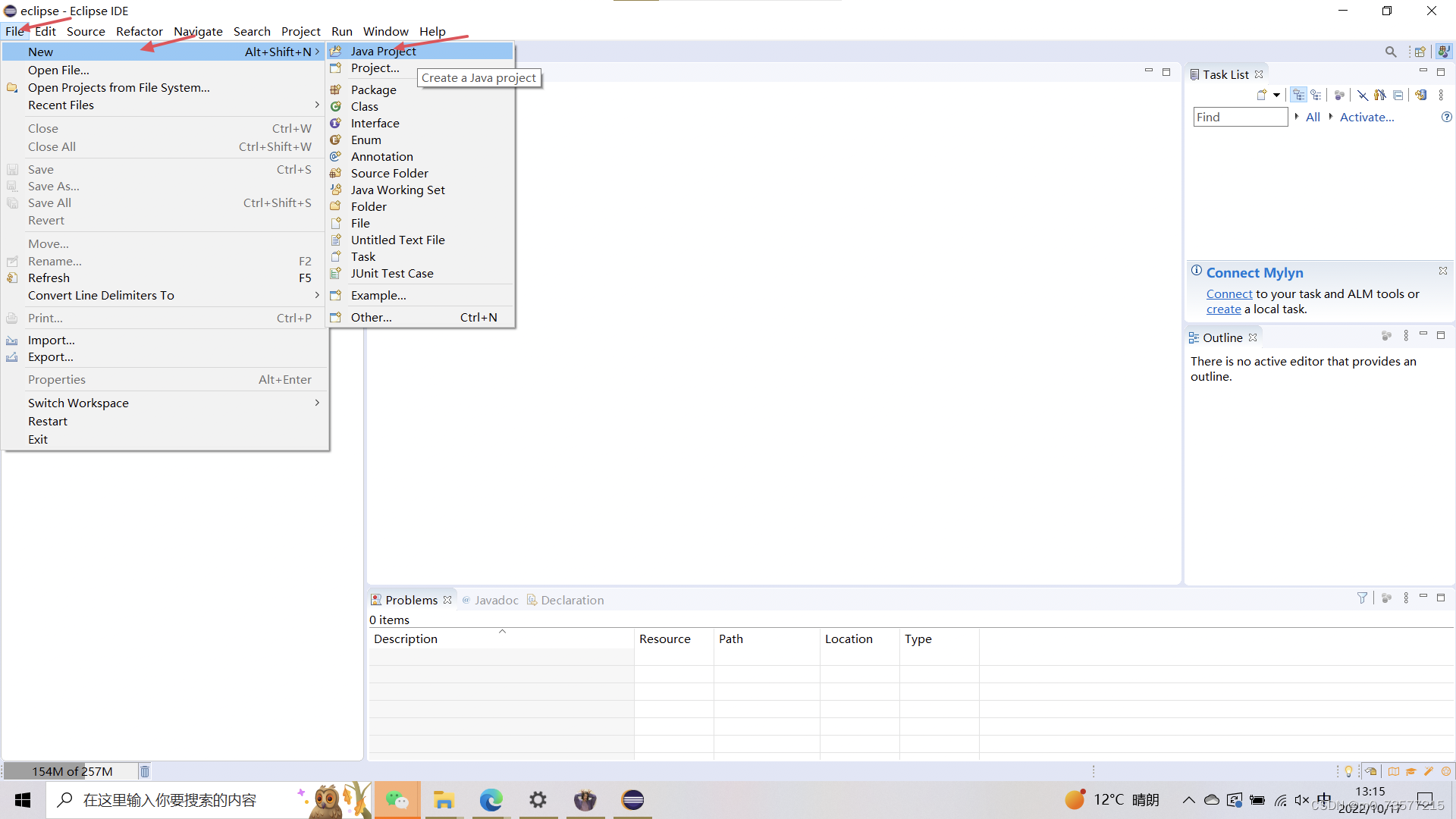Click the Outline focus on active task icon
Image resolution: width=1456 pixels, height=819 pixels.
click(1386, 336)
